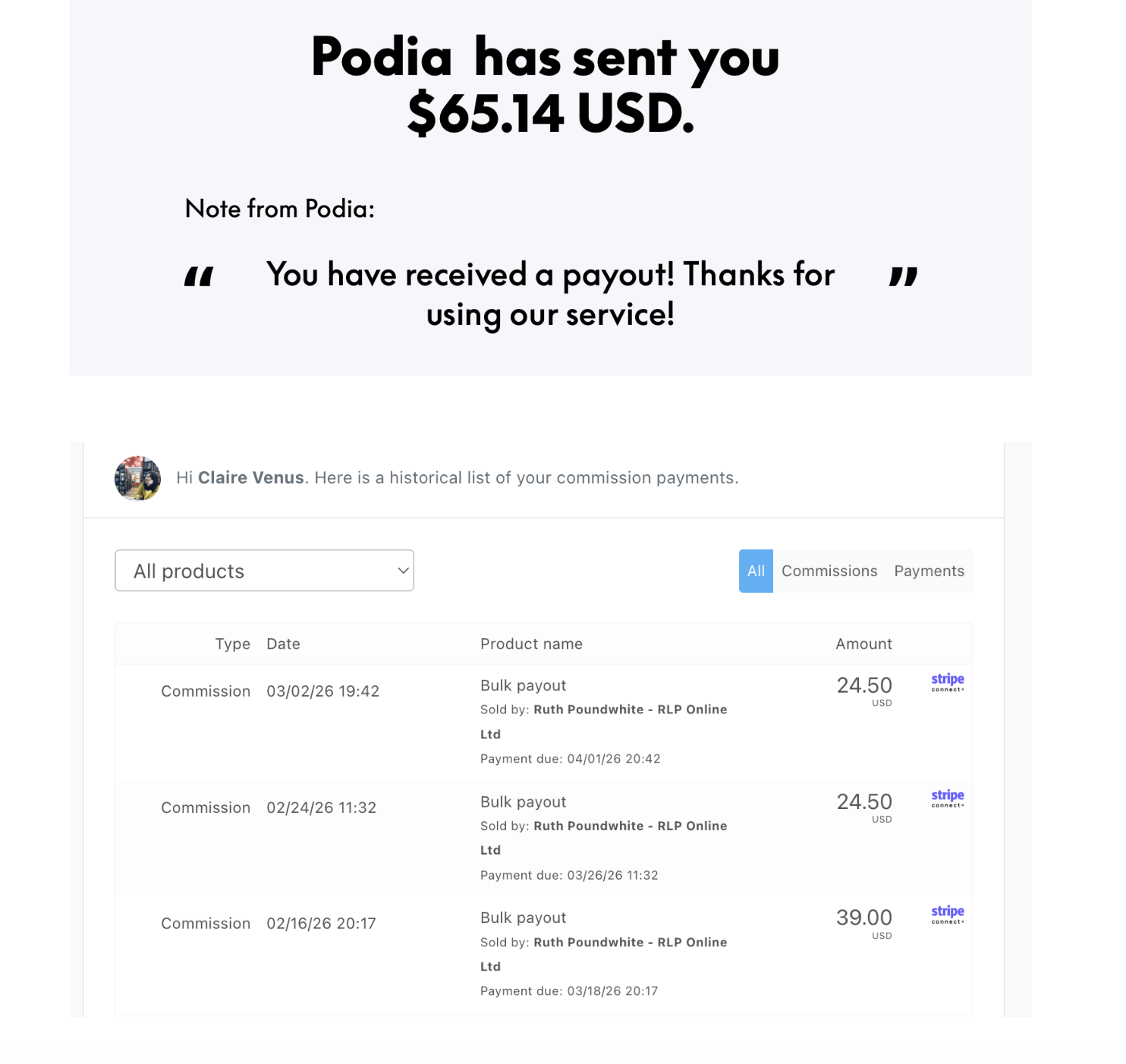Click the Type column header
Screen dimensions: 1126x1064
[232, 644]
